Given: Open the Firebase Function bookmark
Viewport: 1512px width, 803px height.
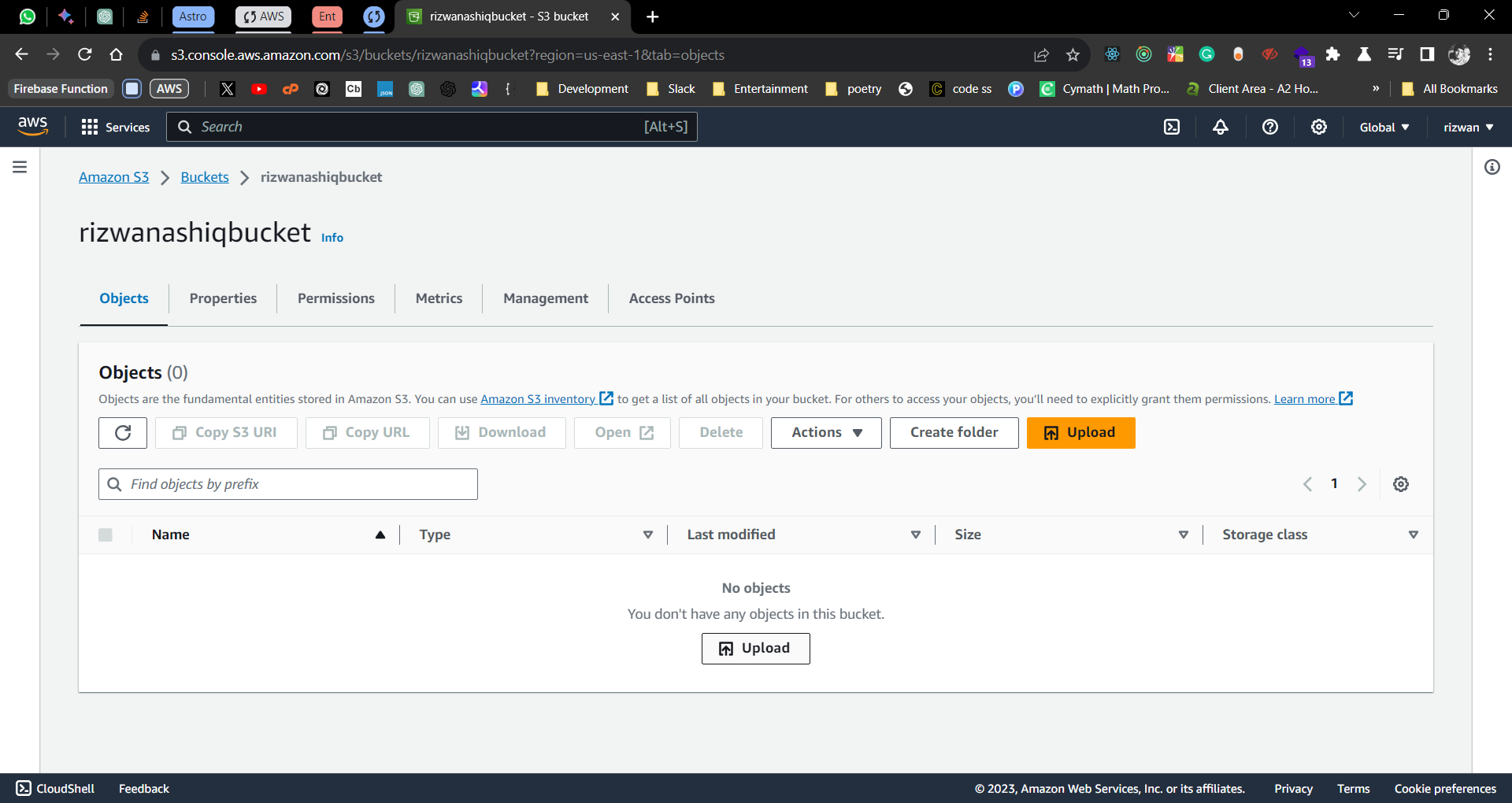Looking at the screenshot, I should (61, 89).
